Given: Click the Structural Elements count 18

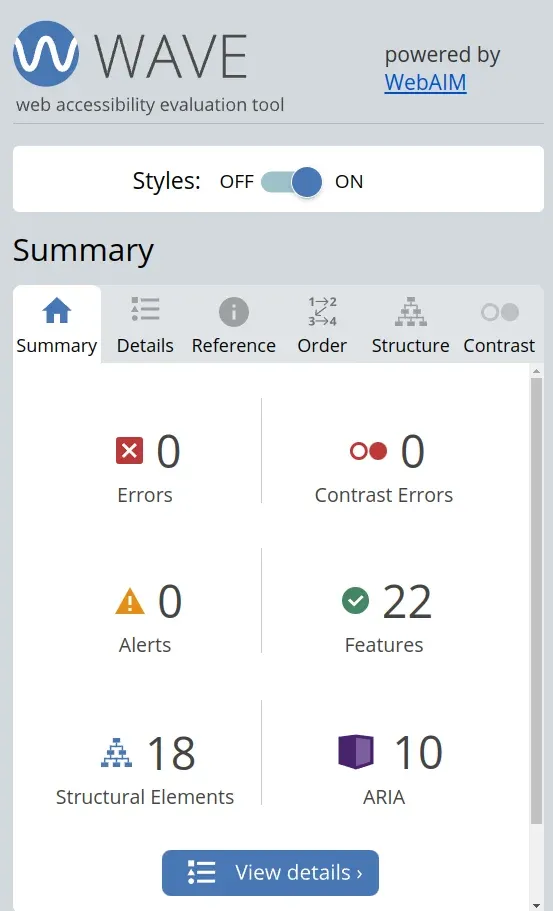Looking at the screenshot, I should [x=171, y=753].
